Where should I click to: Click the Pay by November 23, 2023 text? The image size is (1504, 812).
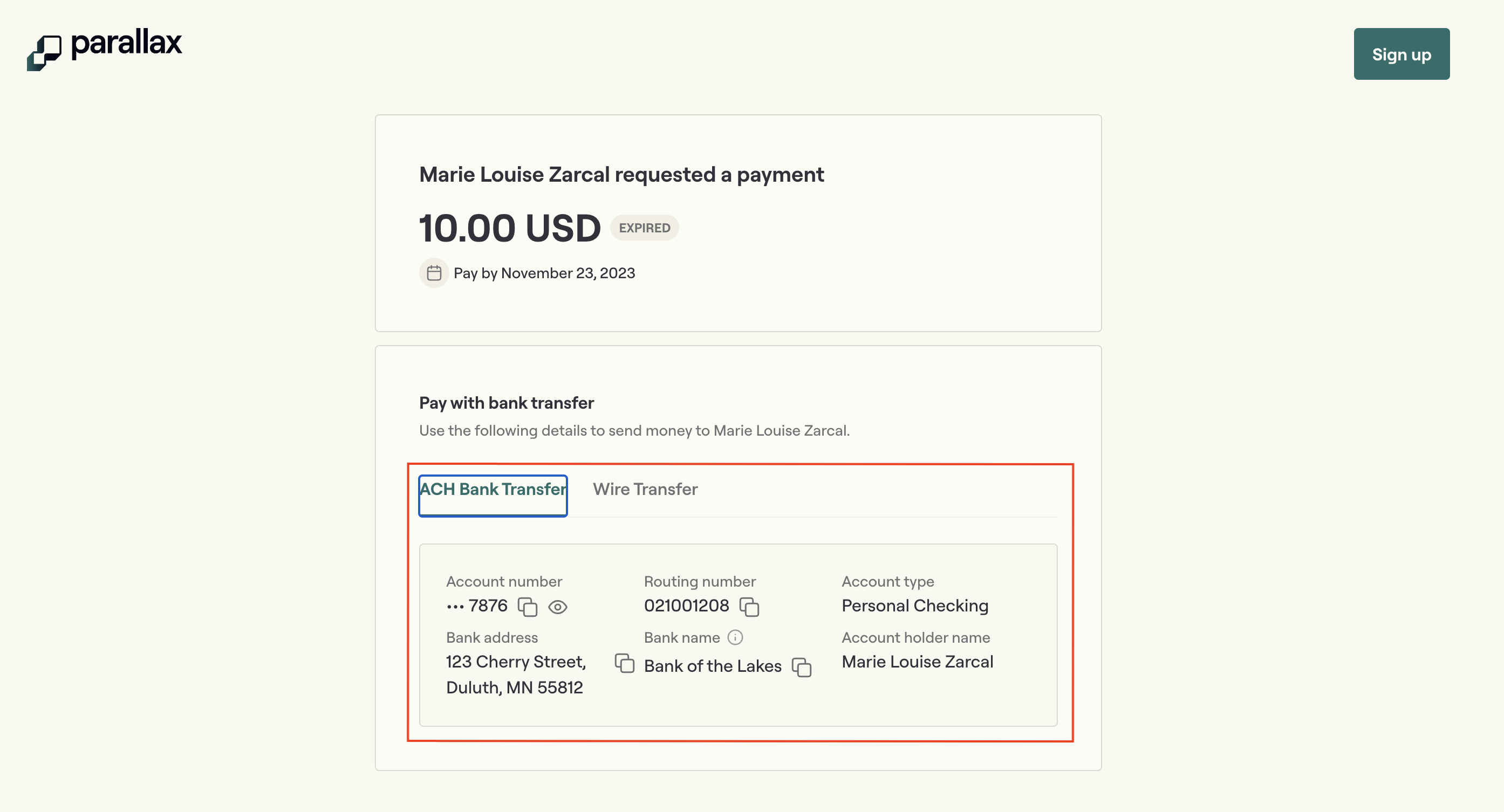click(545, 273)
